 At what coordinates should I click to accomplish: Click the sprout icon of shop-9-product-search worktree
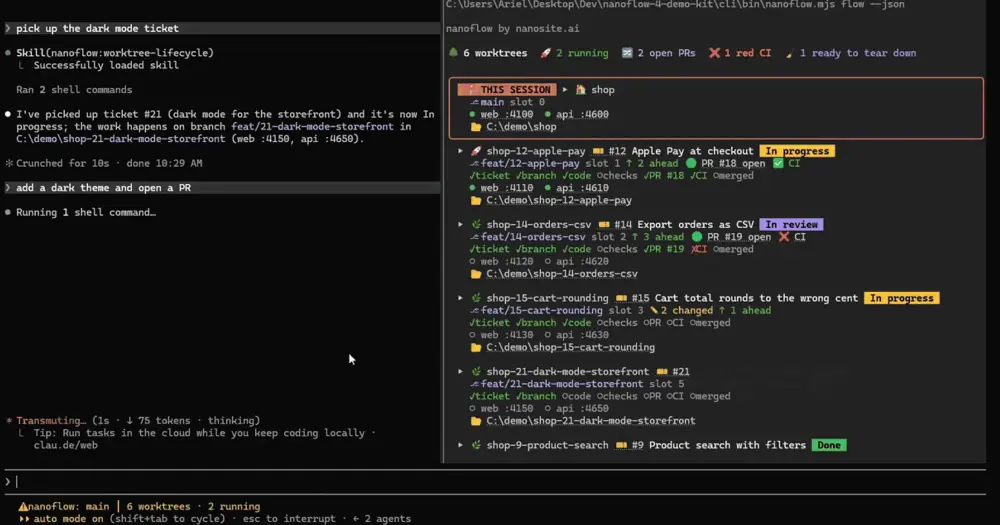[x=476, y=445]
